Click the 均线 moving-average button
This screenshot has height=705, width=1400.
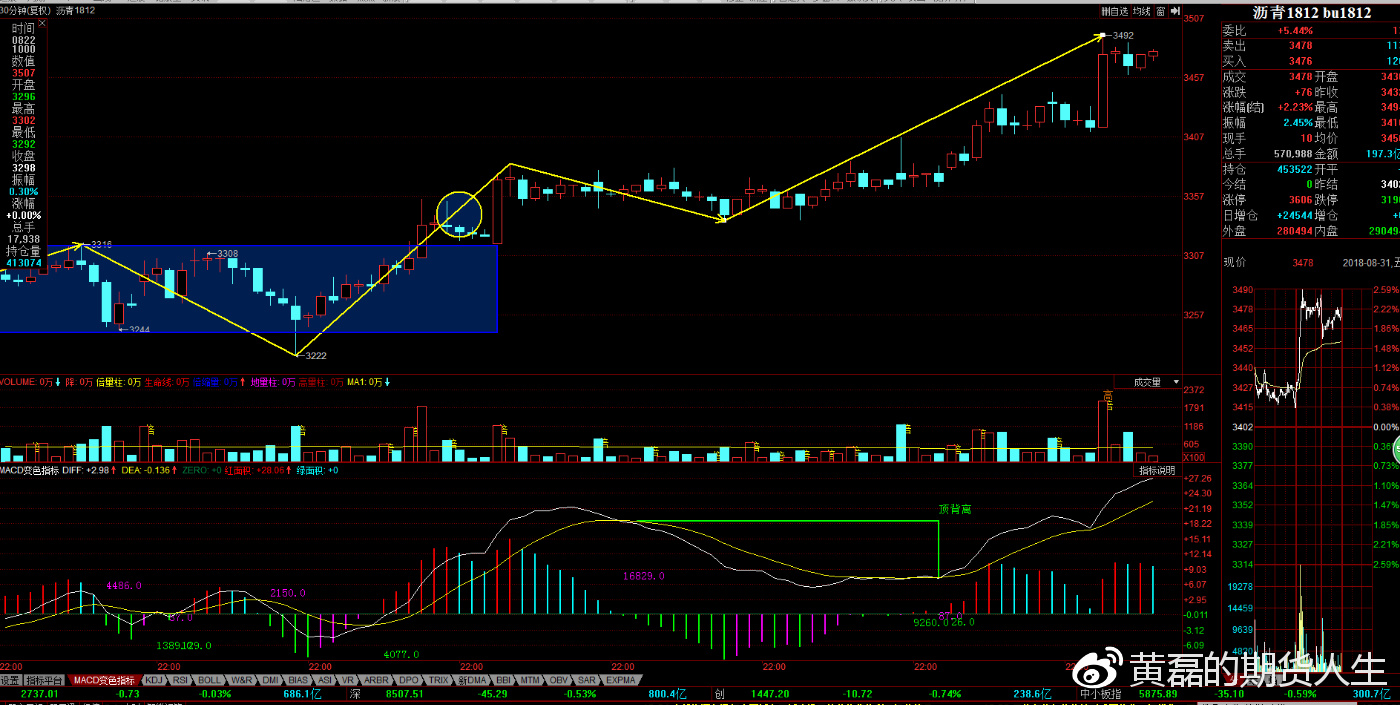[1140, 11]
